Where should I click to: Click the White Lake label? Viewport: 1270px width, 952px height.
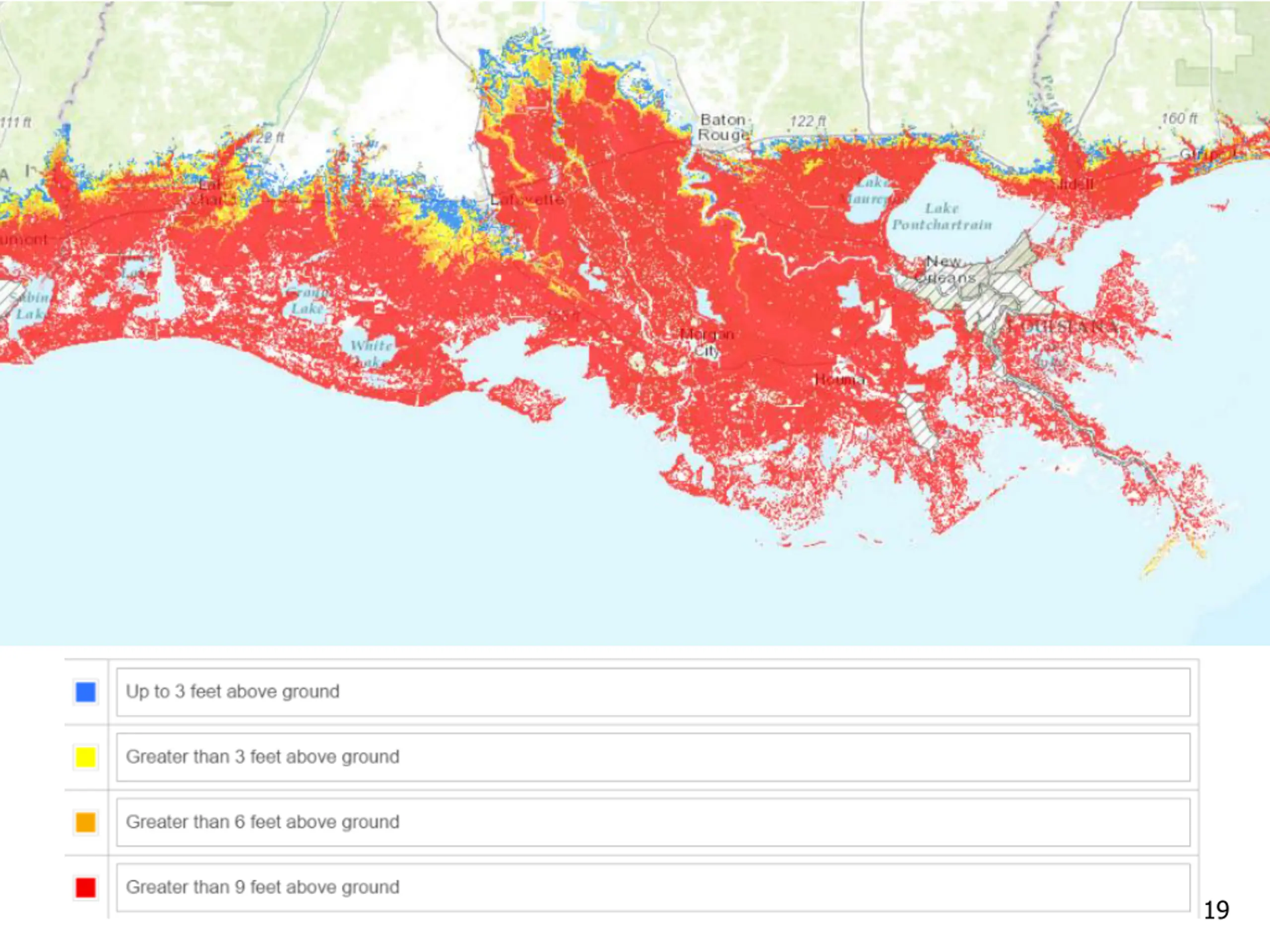click(371, 354)
